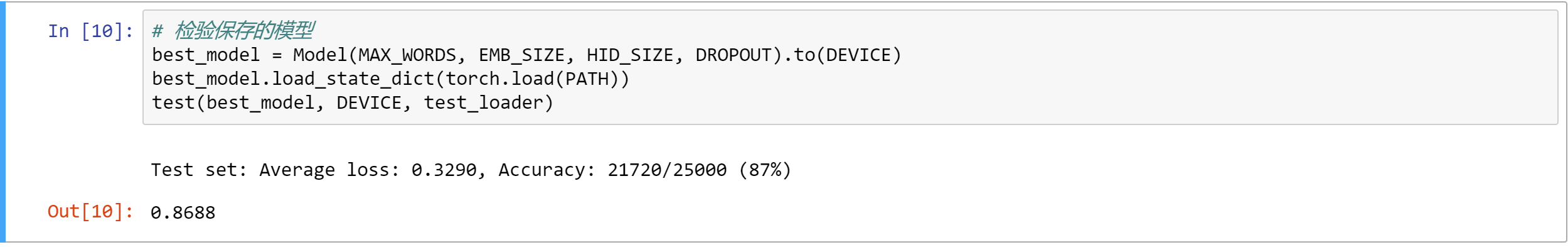Place cursor in the Chinese comment line
1568x247 pixels.
point(233,30)
